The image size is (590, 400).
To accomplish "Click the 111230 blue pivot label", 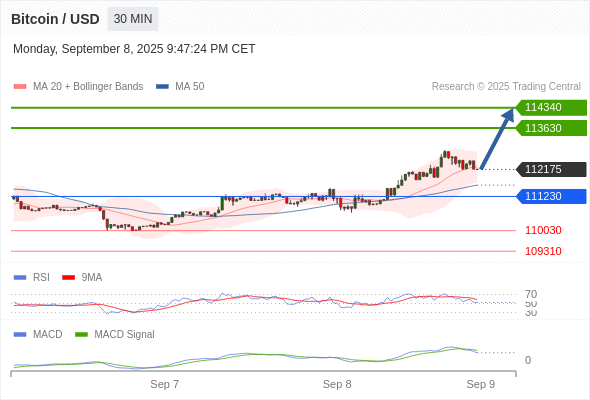I will [551, 196].
